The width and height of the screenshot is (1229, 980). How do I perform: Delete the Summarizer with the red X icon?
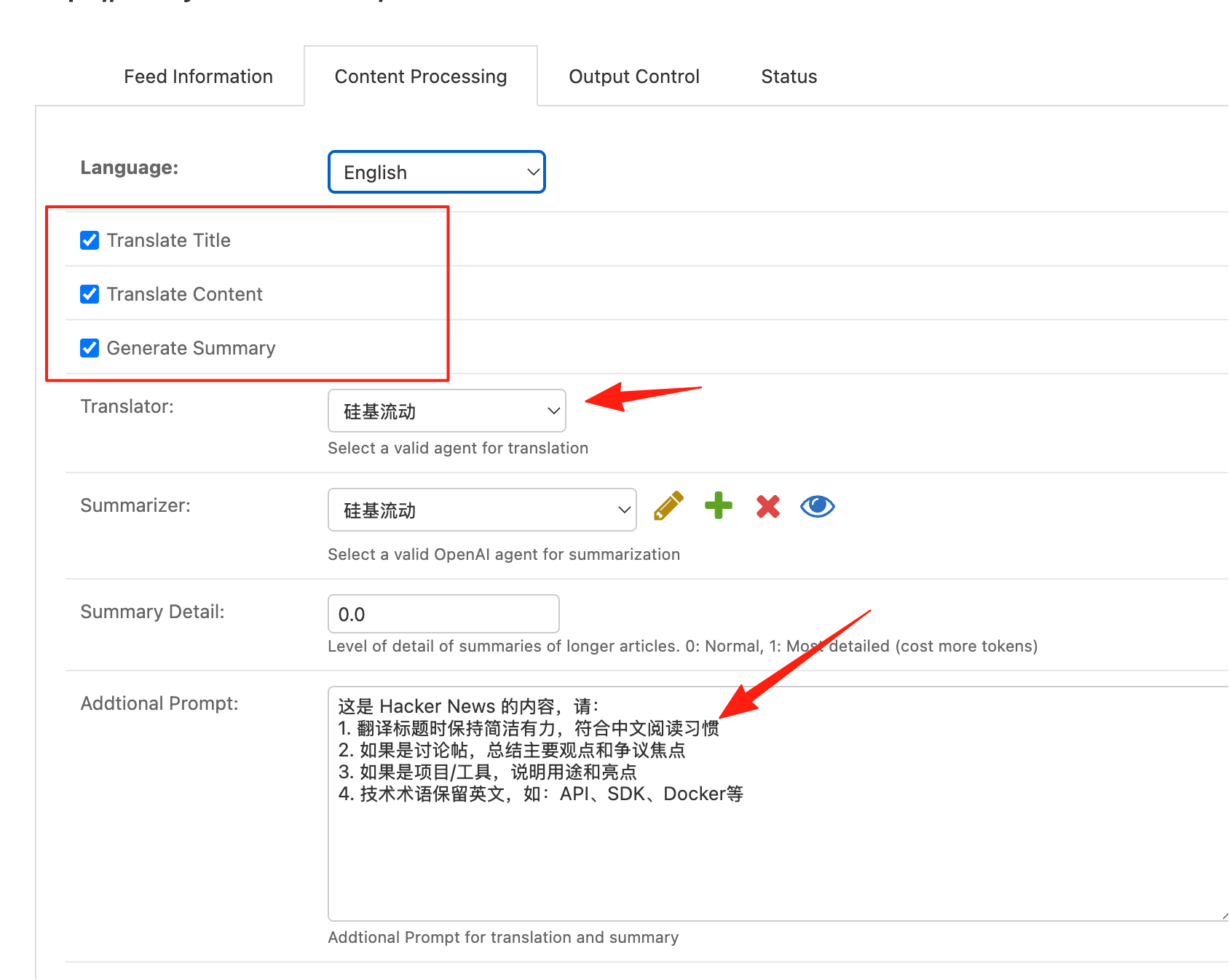(x=768, y=506)
